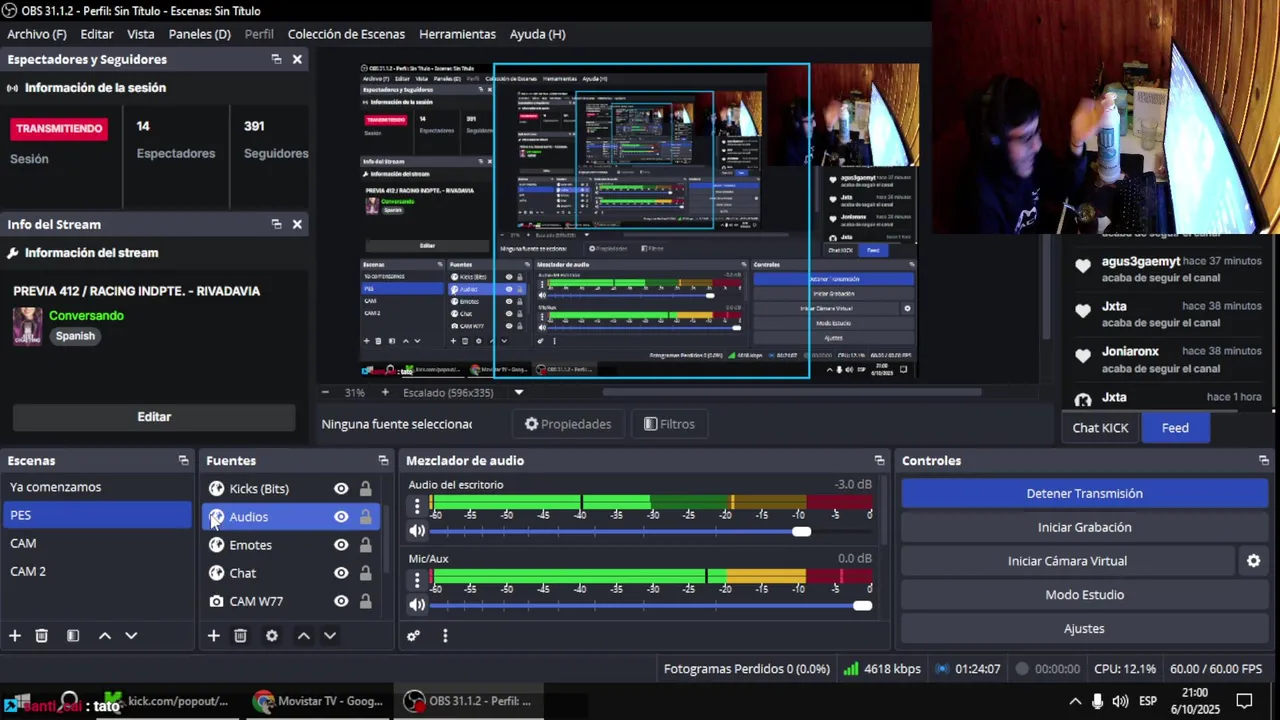The height and width of the screenshot is (720, 1280).
Task: Open the Ayuda (H) menu
Action: pyautogui.click(x=538, y=34)
